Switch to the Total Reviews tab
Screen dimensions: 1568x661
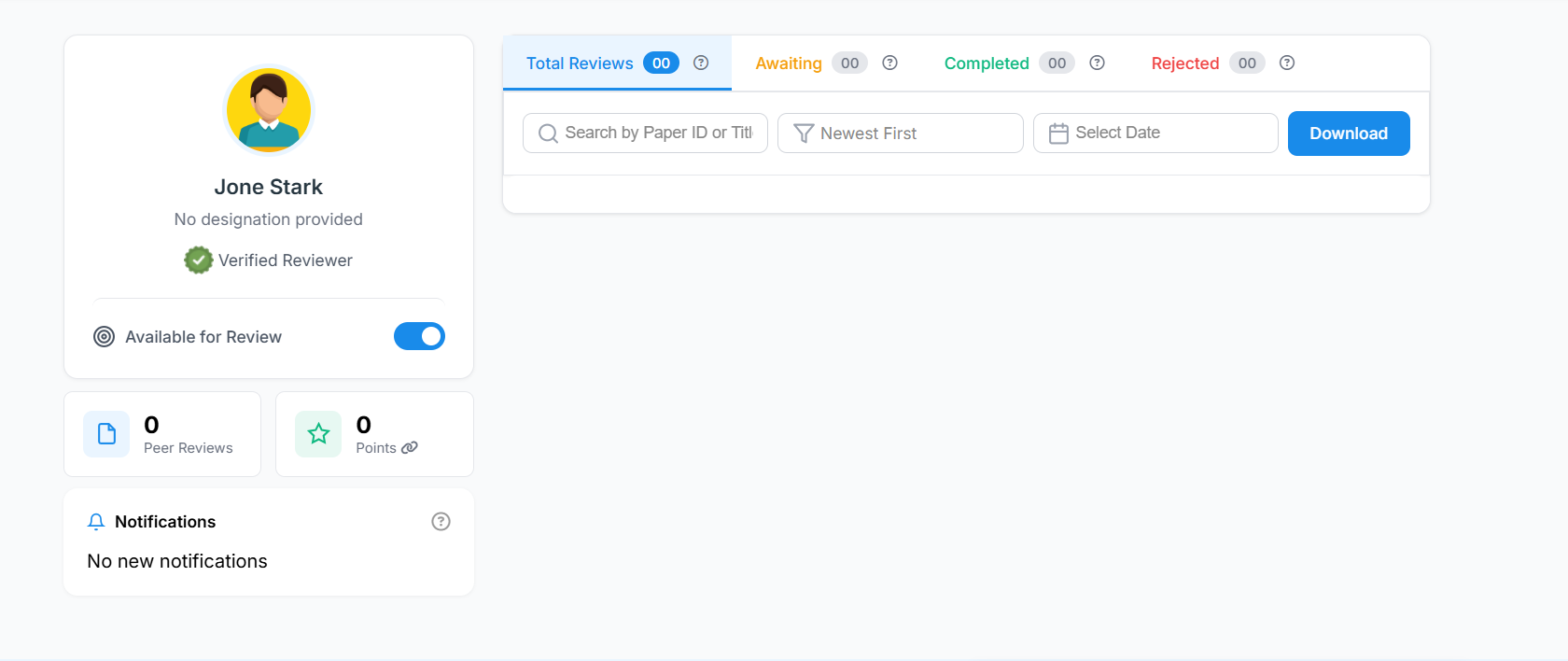[x=617, y=63]
